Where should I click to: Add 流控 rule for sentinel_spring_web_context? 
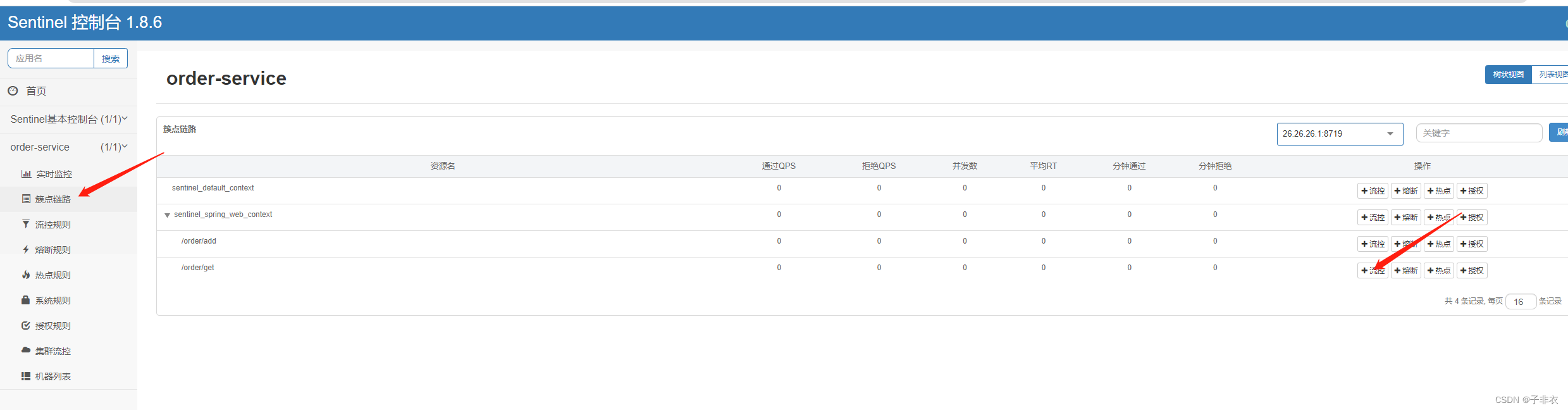(x=1373, y=217)
